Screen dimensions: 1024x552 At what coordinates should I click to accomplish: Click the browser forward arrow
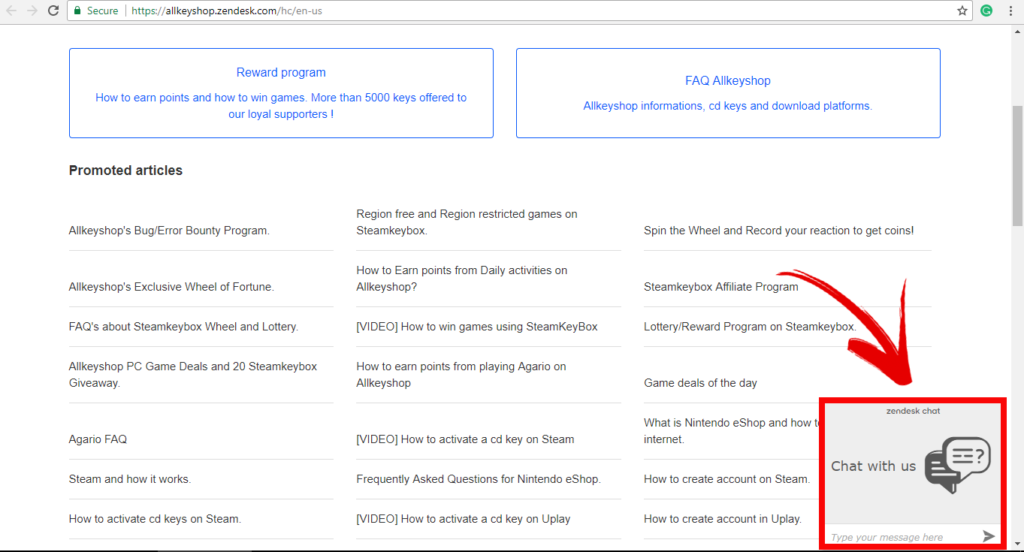click(32, 10)
